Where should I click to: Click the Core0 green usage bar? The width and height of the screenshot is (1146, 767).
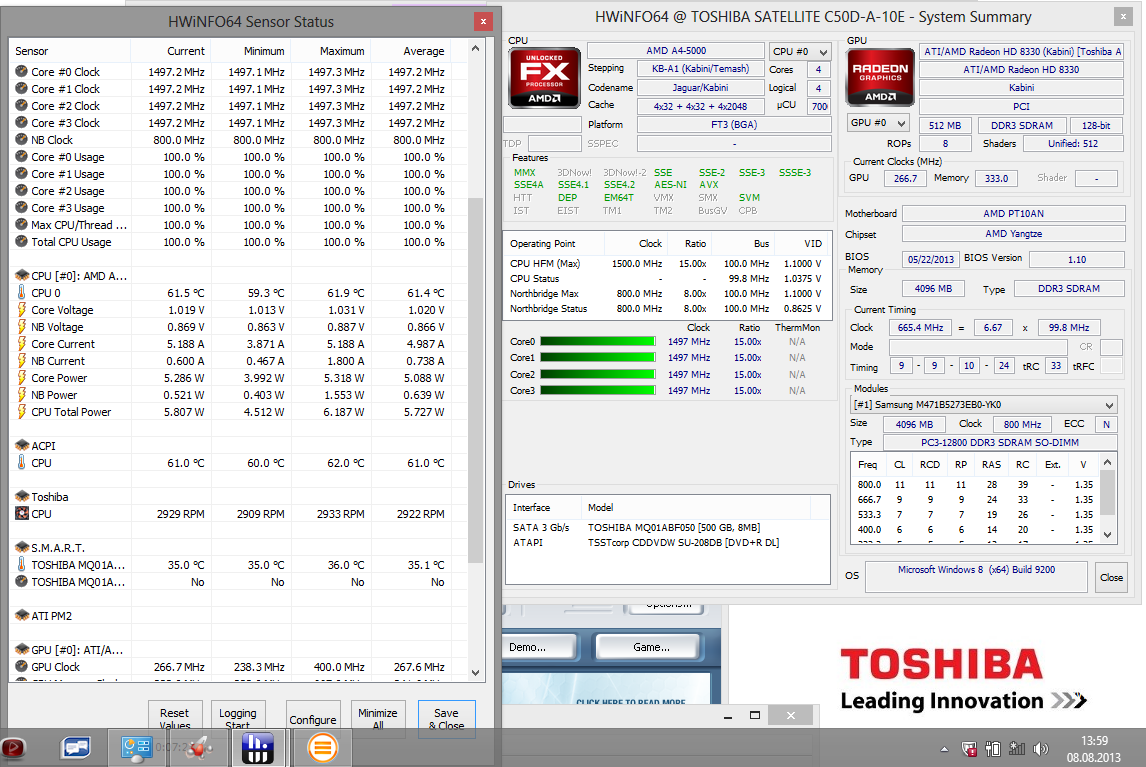[597, 341]
